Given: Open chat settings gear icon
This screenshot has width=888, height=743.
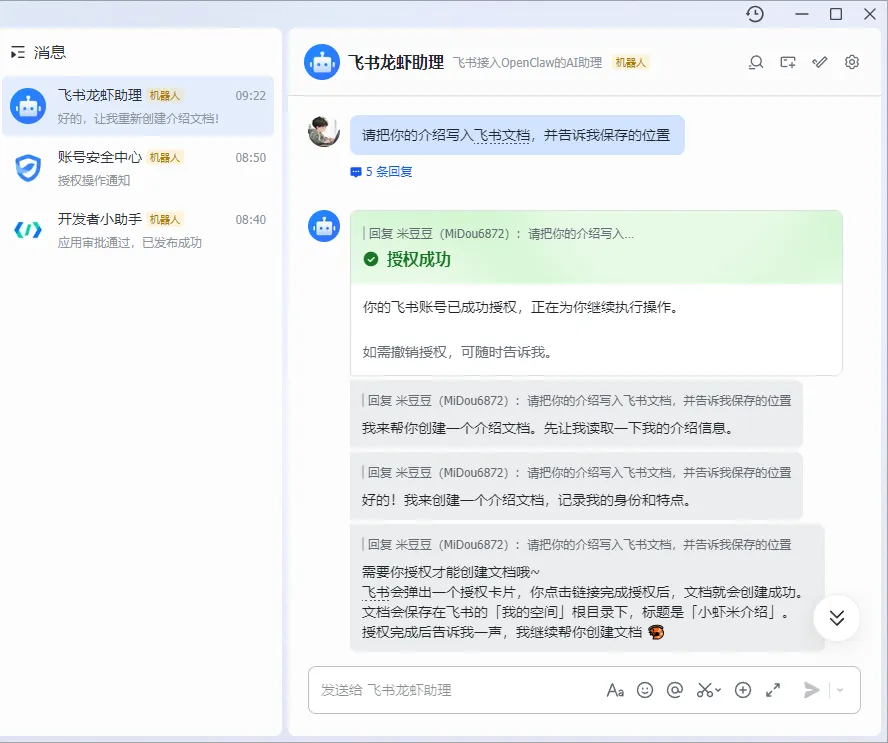Looking at the screenshot, I should pos(852,62).
